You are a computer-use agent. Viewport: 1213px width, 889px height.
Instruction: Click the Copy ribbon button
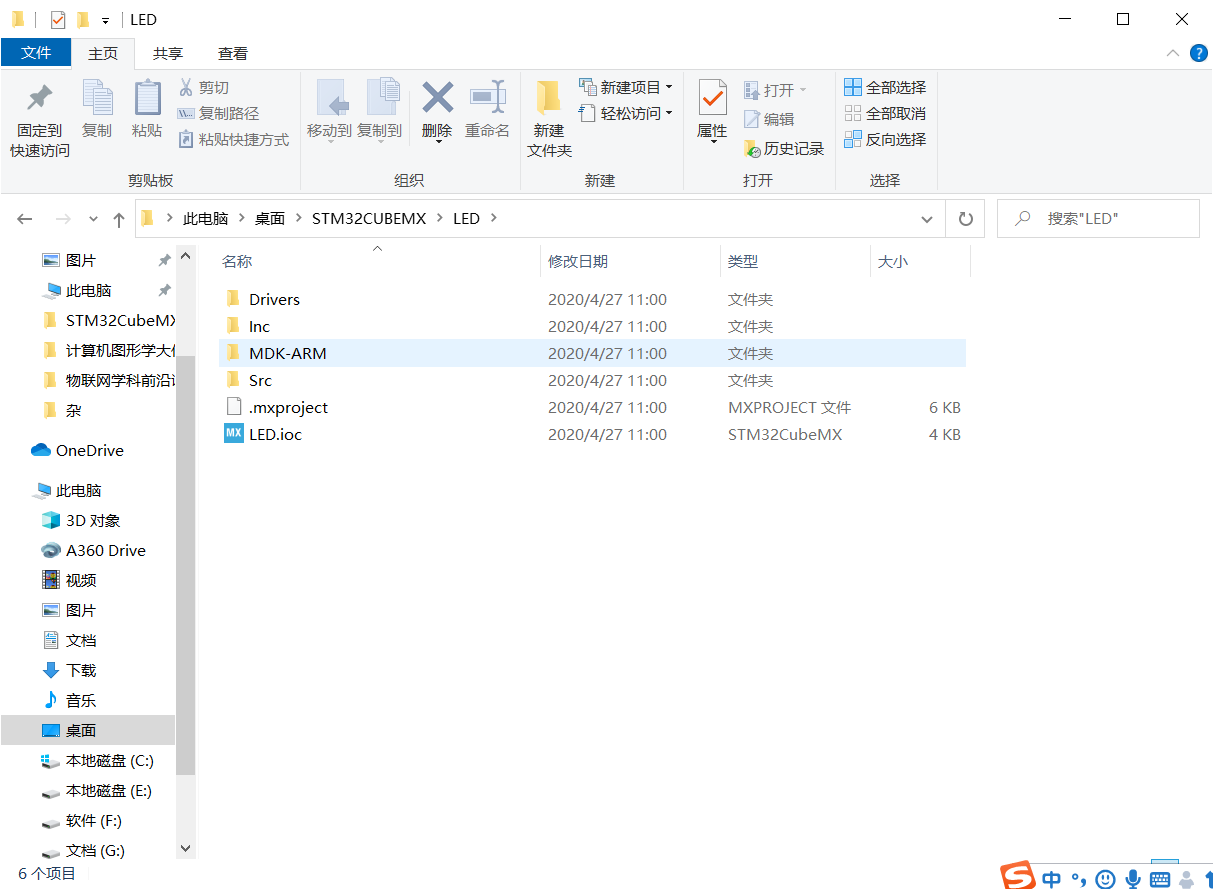tap(97, 109)
